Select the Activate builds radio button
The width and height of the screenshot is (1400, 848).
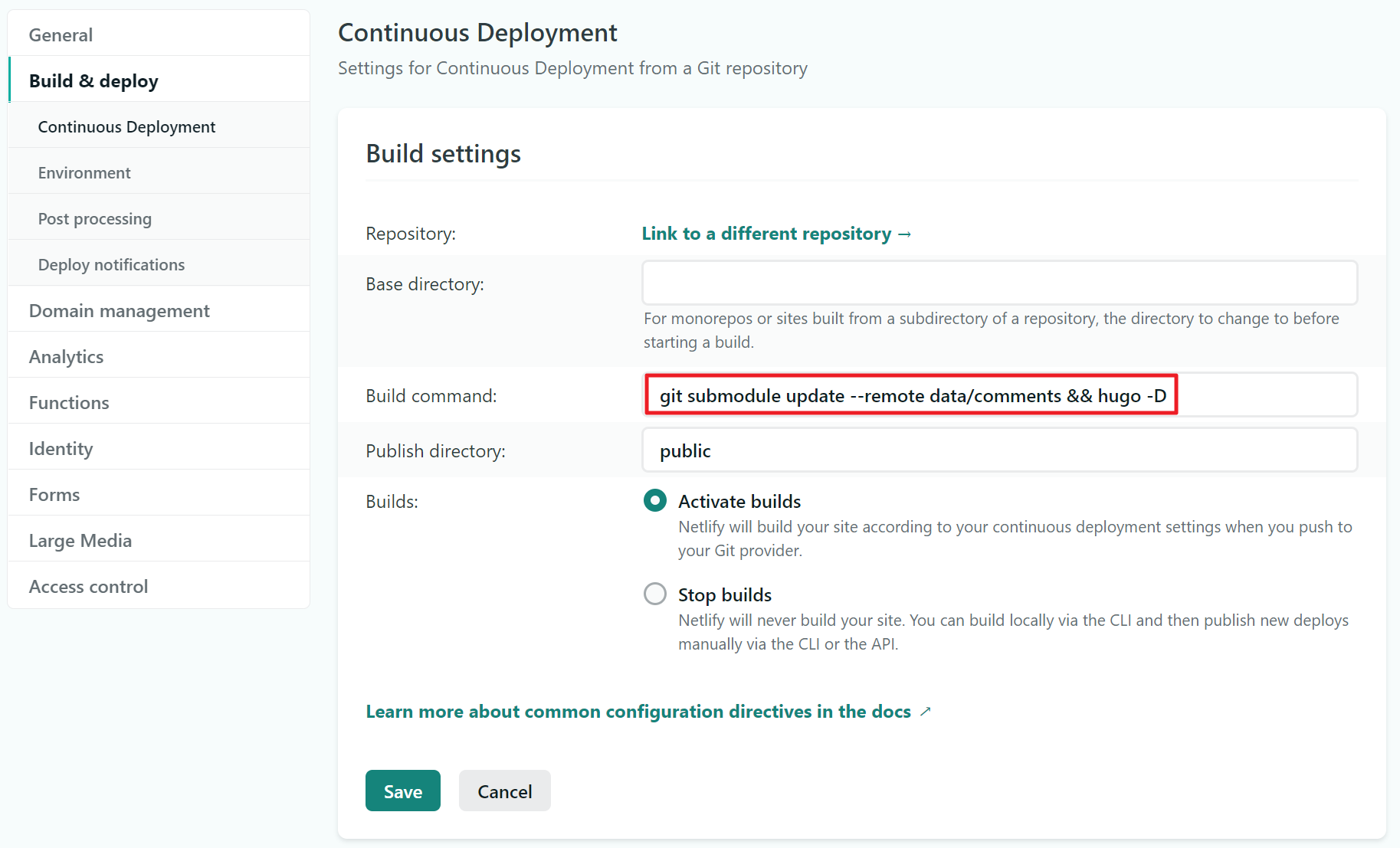pyautogui.click(x=655, y=501)
